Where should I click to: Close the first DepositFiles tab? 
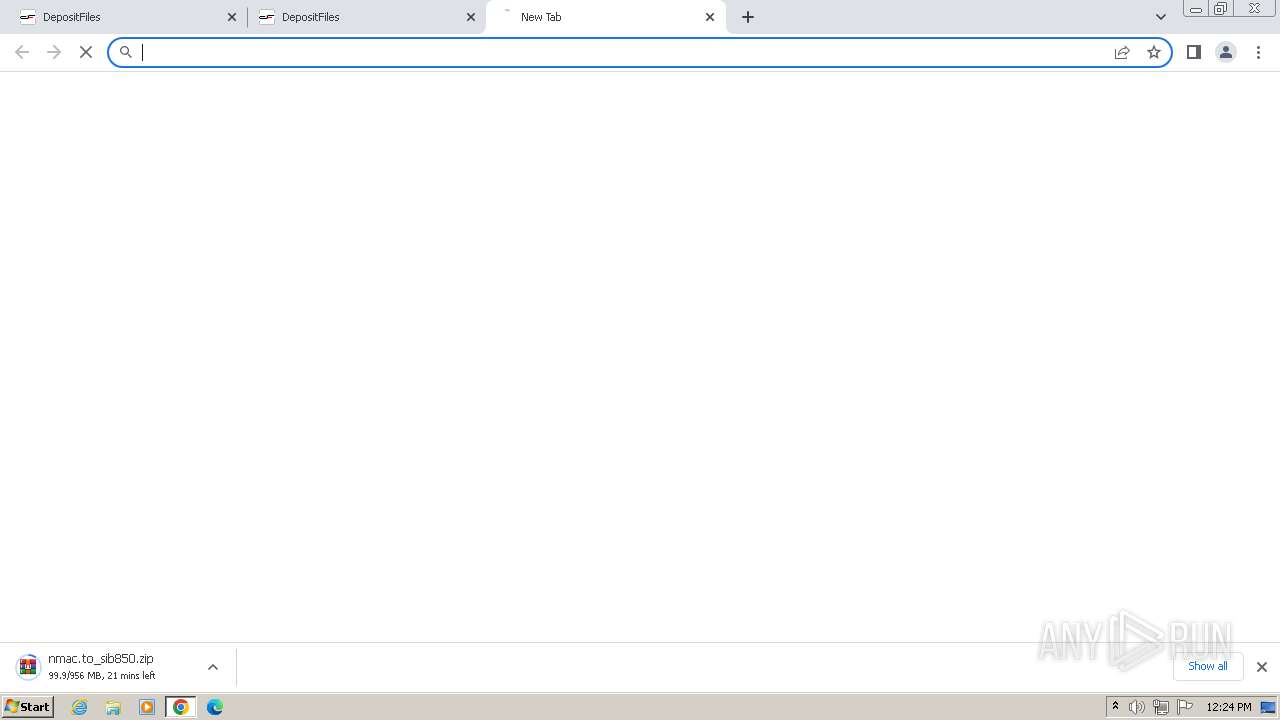232,17
